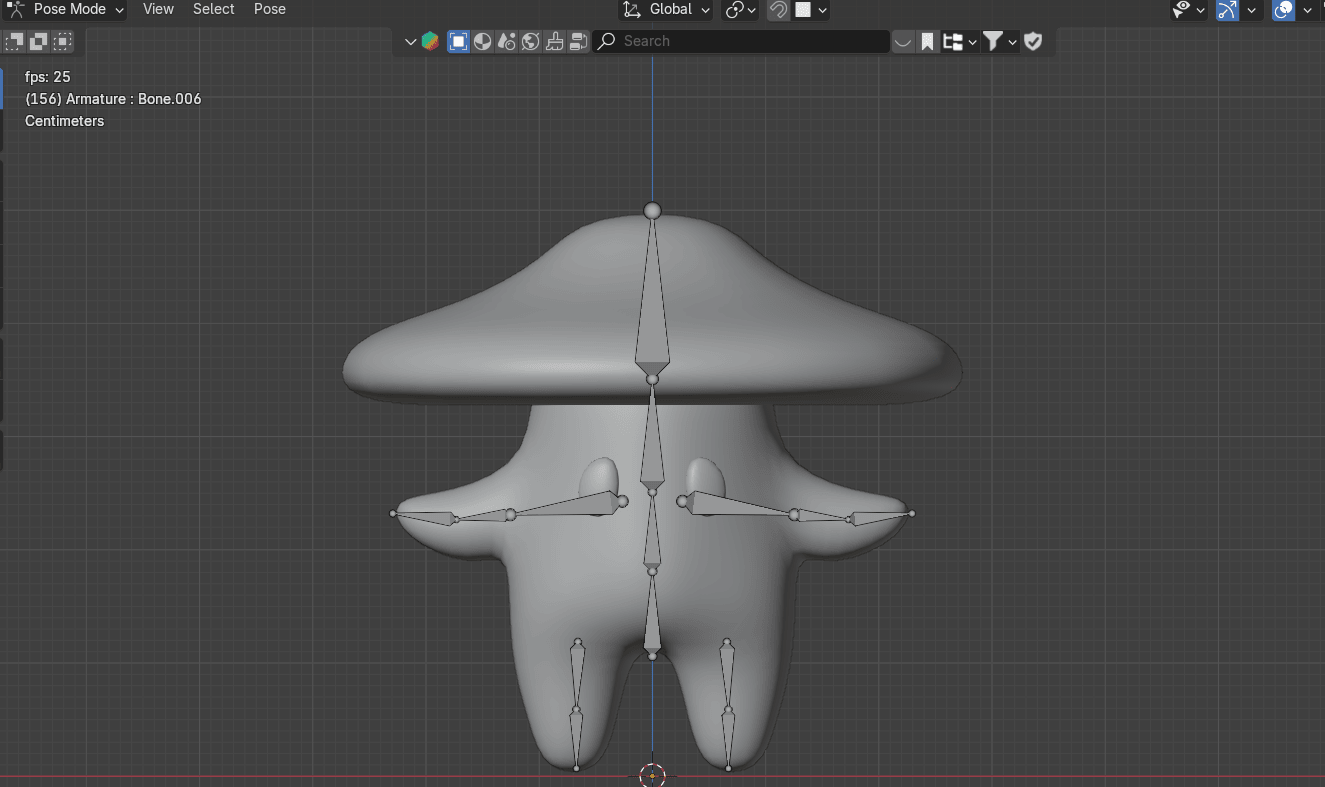This screenshot has height=787, width=1325.
Task: Click the bookmark icon beside search
Action: [927, 41]
